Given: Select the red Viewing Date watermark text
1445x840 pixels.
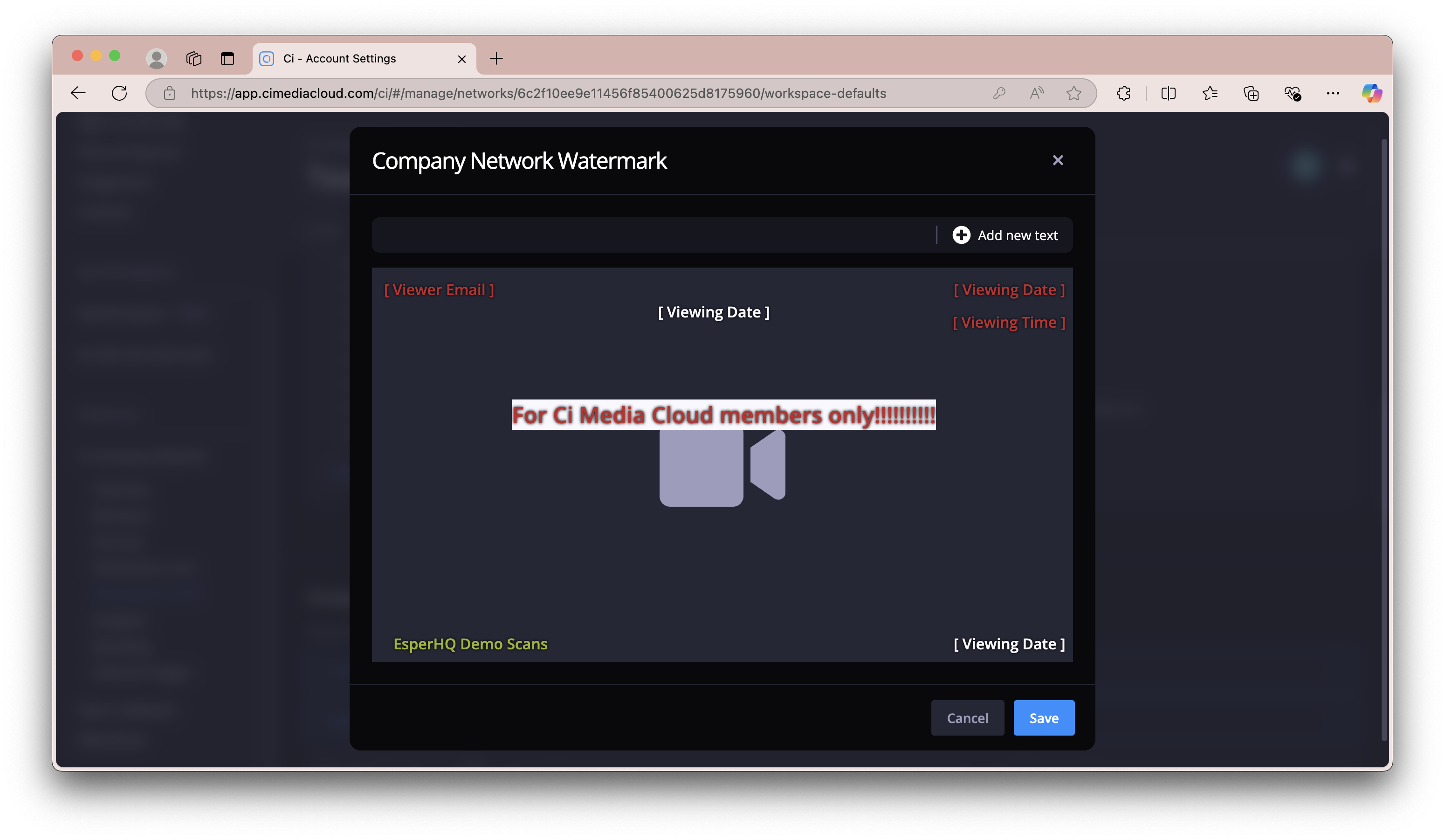Looking at the screenshot, I should point(1009,290).
